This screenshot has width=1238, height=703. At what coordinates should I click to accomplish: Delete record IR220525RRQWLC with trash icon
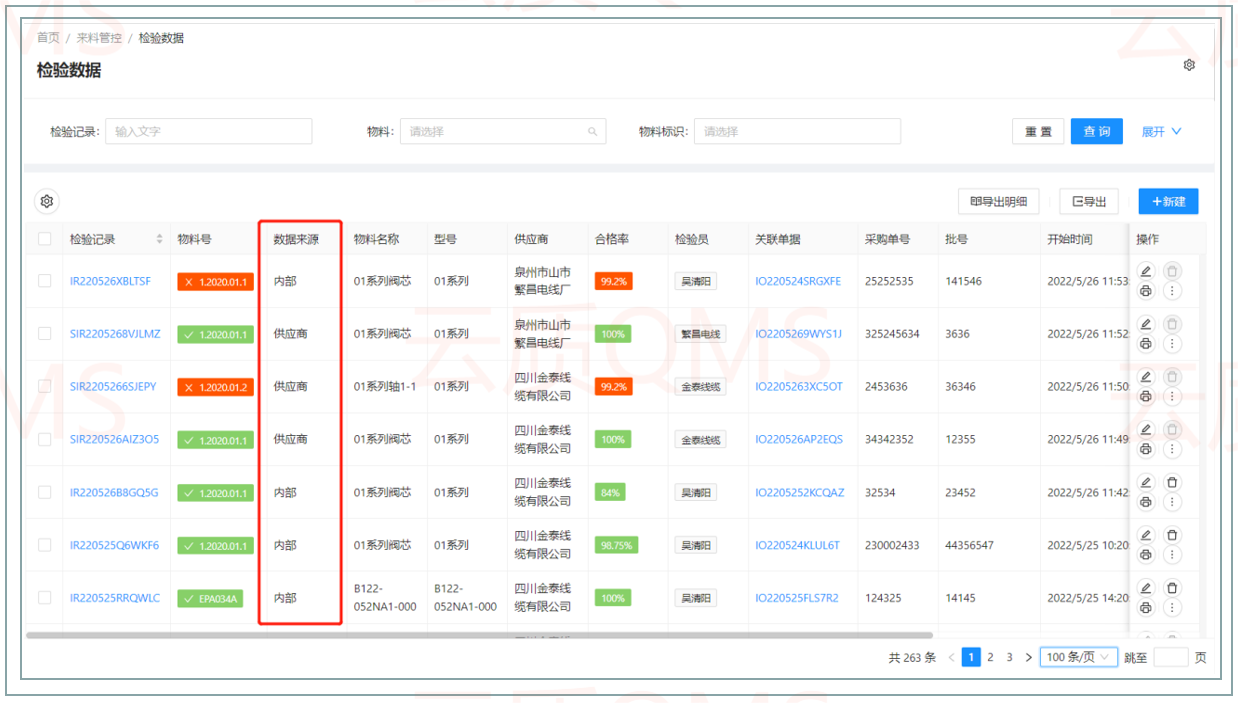click(1173, 588)
